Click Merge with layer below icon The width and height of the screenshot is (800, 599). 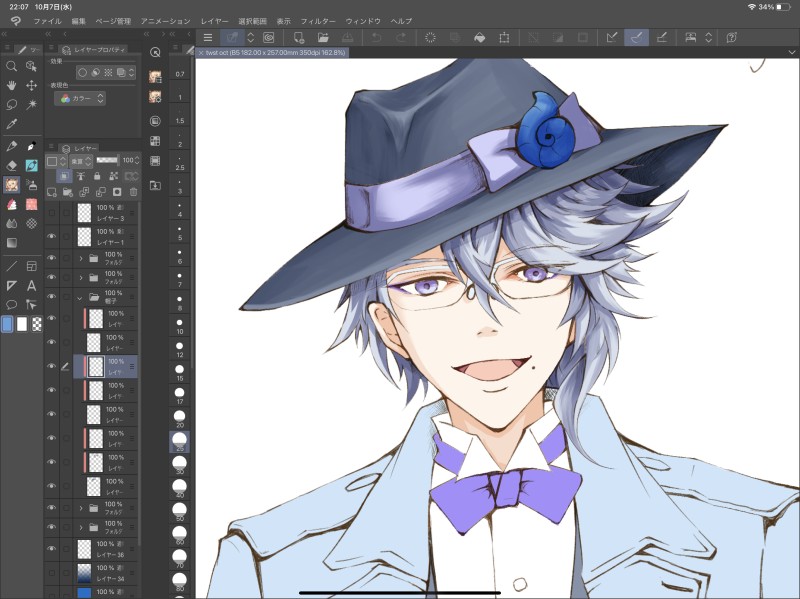tap(101, 192)
